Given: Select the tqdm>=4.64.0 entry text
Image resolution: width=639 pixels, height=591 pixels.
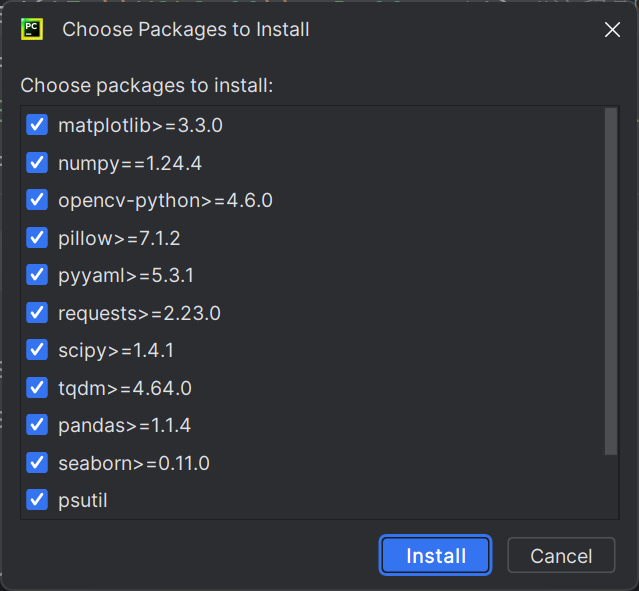Looking at the screenshot, I should (x=125, y=388).
